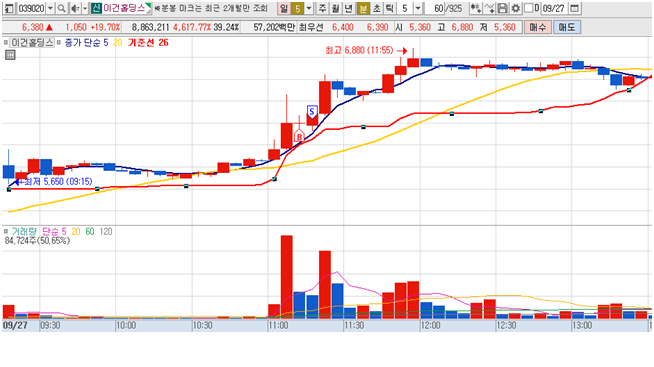Screen dimensions: 654x367
Task: Click the 최우선 price label
Action: [x=311, y=28]
